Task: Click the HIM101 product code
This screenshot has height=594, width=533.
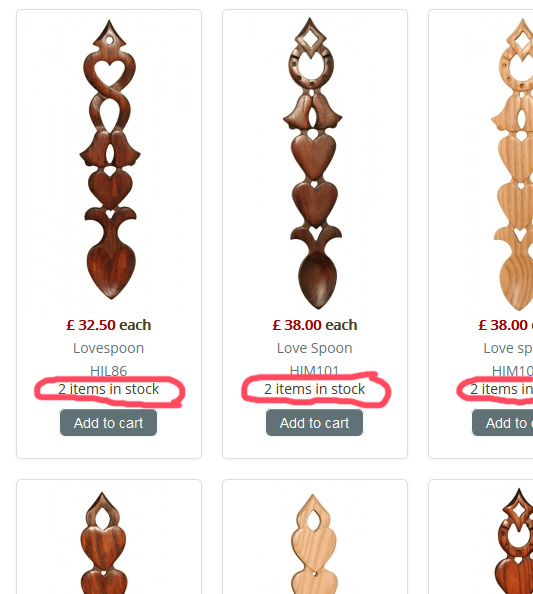Action: pos(314,369)
